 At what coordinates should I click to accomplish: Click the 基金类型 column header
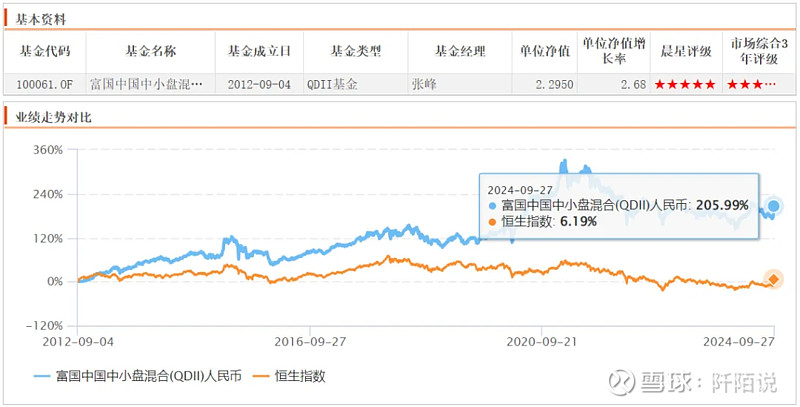click(x=356, y=52)
